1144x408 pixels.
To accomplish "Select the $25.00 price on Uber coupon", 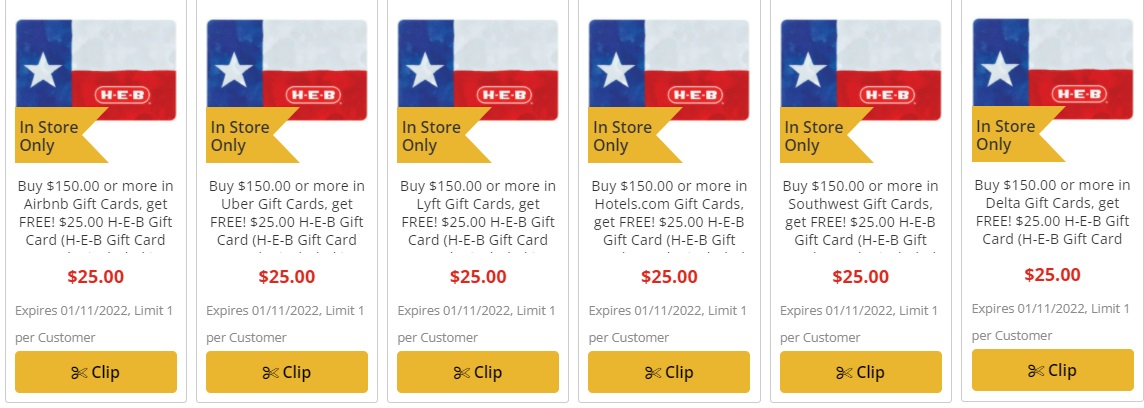I will point(287,277).
